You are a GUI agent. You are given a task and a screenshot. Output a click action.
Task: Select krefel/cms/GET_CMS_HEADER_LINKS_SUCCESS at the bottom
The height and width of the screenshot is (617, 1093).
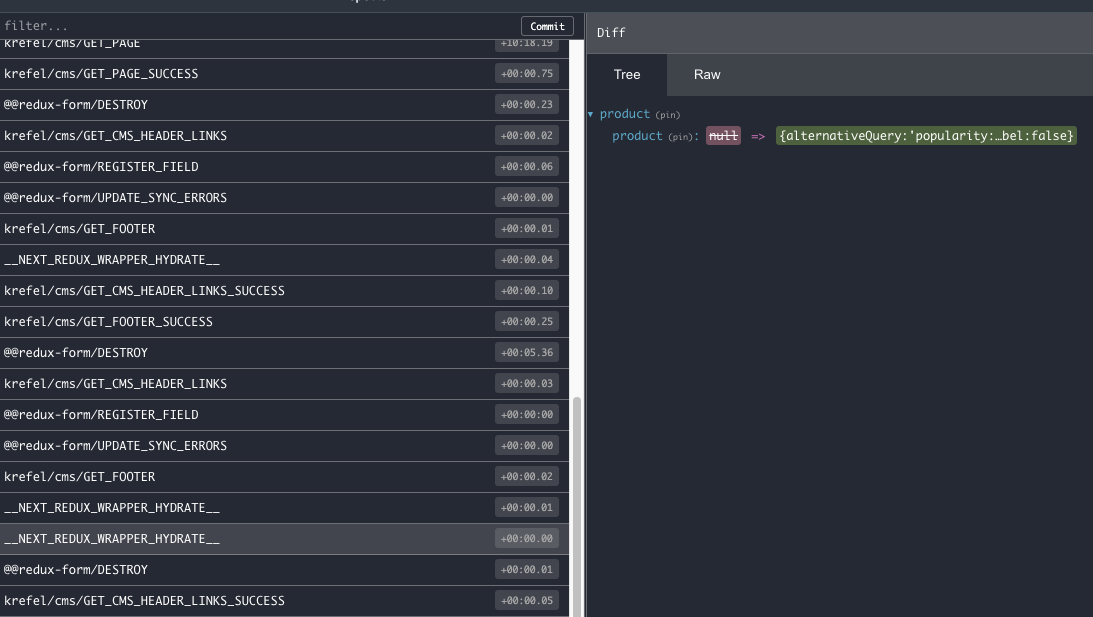[284, 601]
